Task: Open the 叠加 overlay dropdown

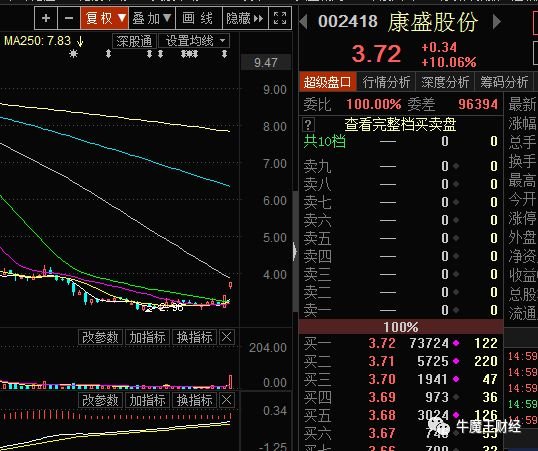Action: click(152, 18)
